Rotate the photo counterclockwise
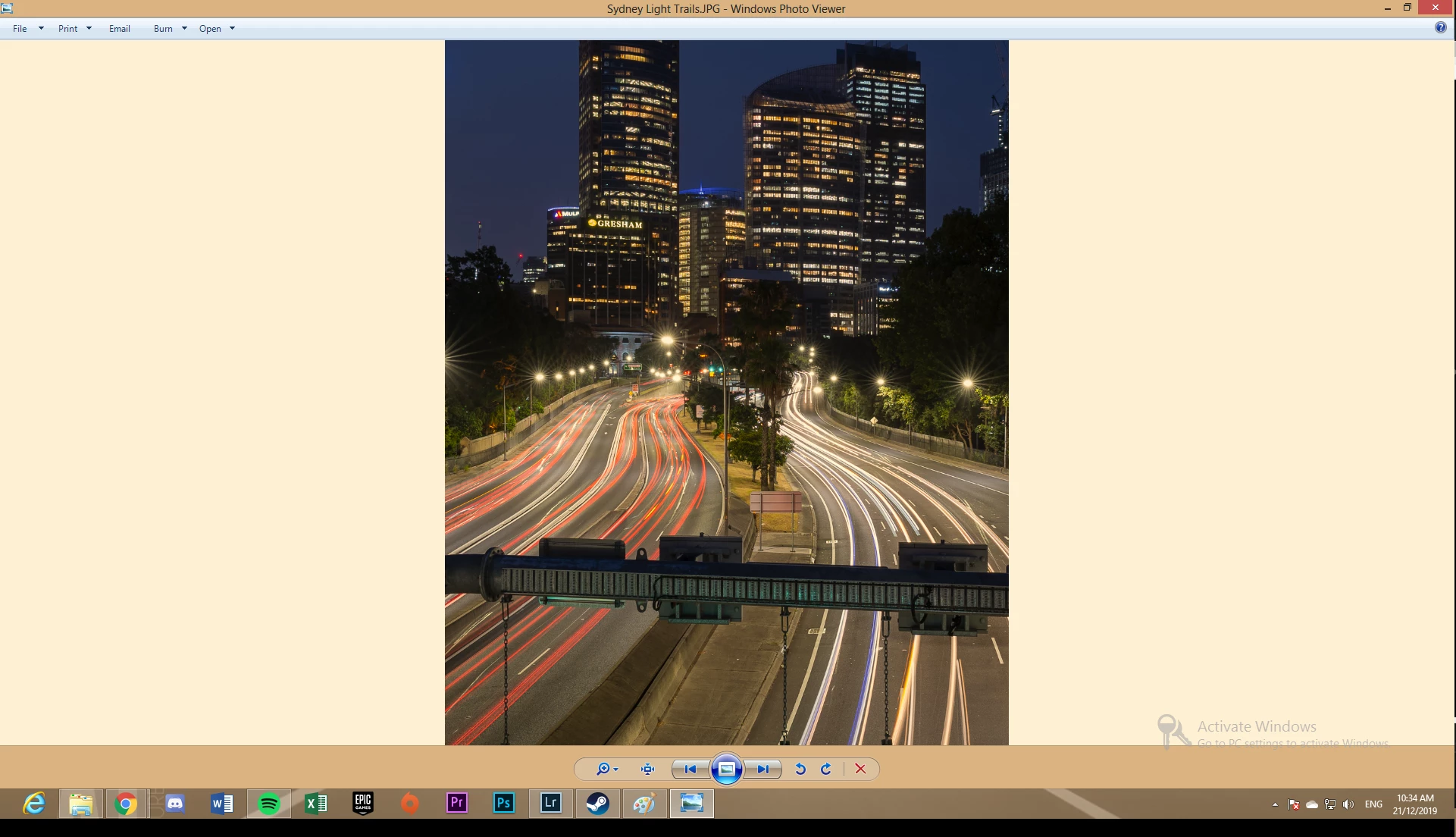Image resolution: width=1456 pixels, height=837 pixels. click(800, 769)
